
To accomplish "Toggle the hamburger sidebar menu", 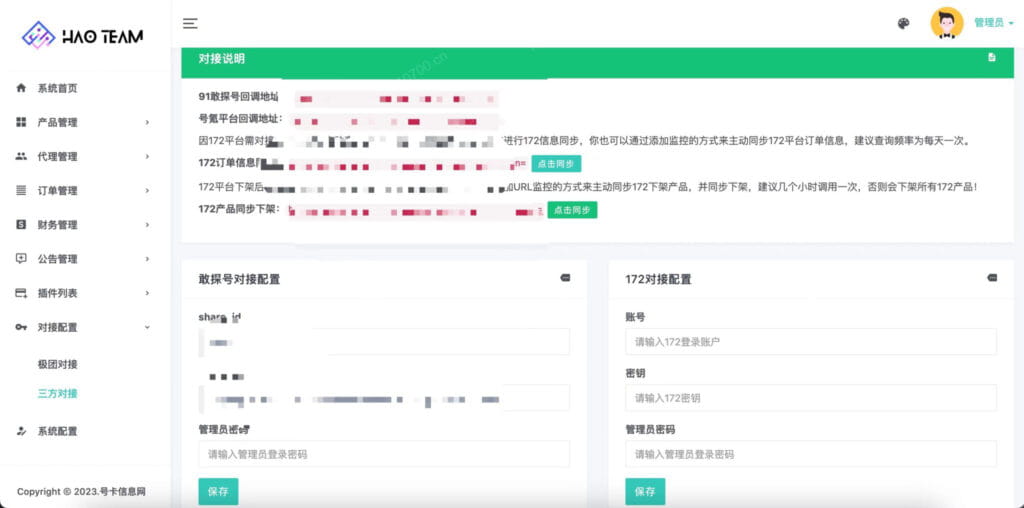I will pos(190,24).
